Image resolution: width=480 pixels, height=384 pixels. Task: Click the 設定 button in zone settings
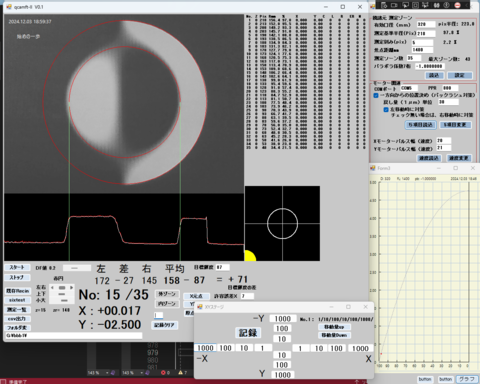[x=460, y=75]
